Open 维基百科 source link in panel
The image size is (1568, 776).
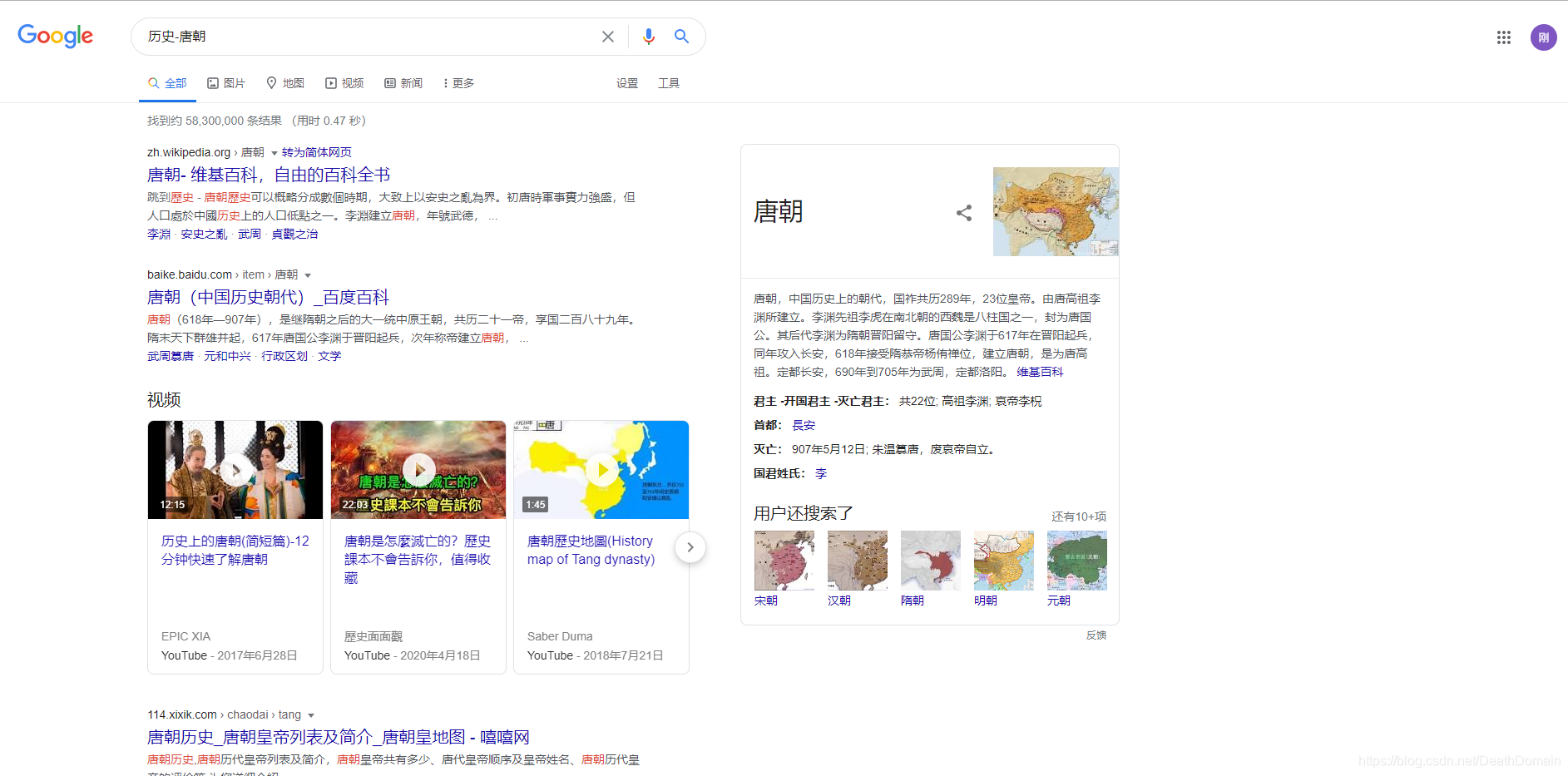point(1040,372)
